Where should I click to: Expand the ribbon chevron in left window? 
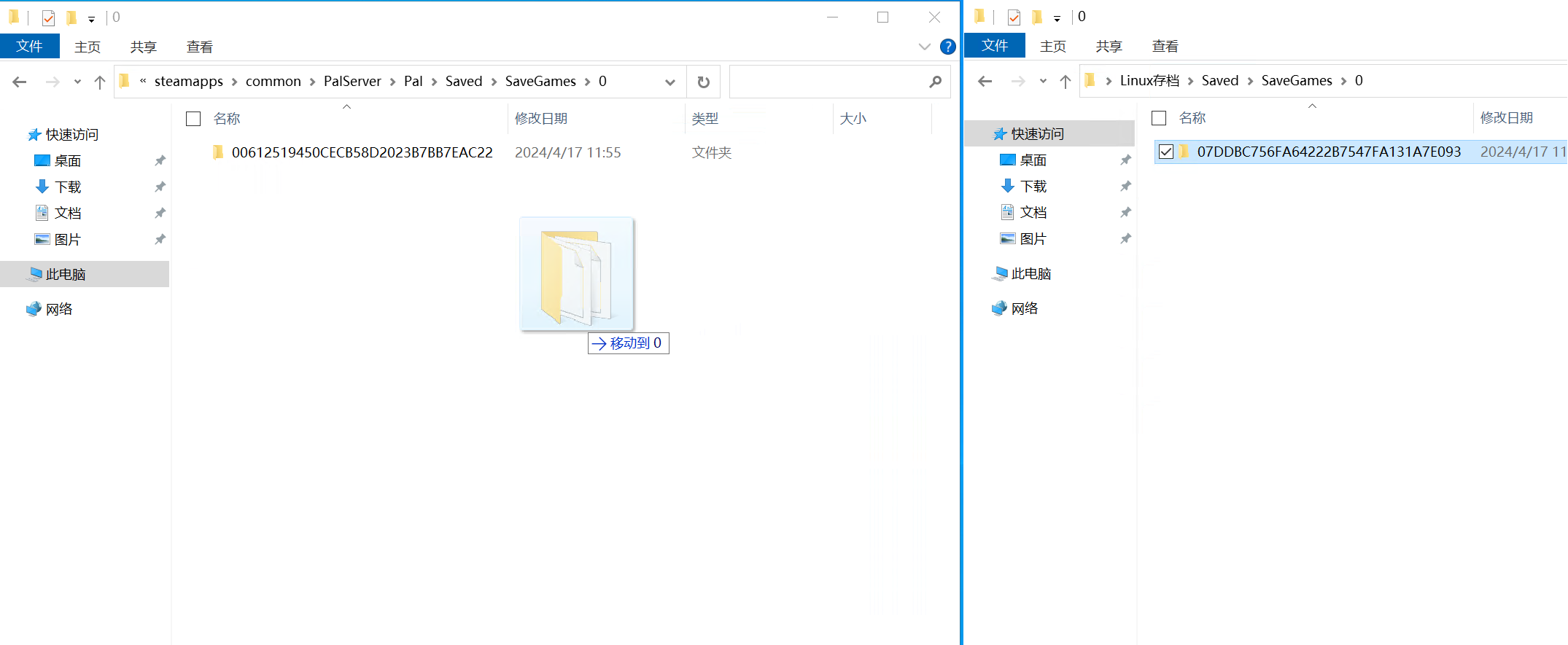pos(925,47)
